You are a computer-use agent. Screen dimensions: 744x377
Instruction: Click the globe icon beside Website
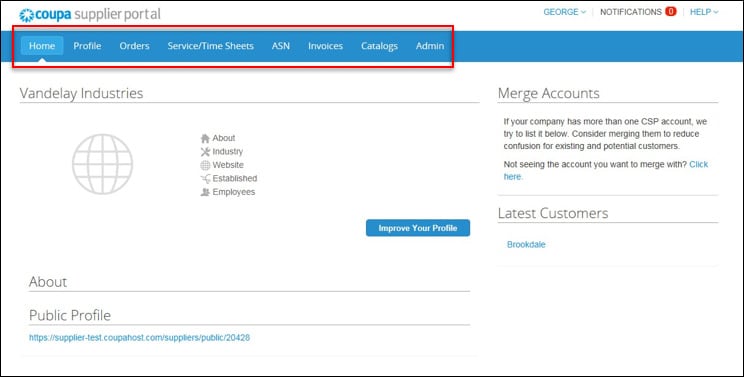(205, 165)
